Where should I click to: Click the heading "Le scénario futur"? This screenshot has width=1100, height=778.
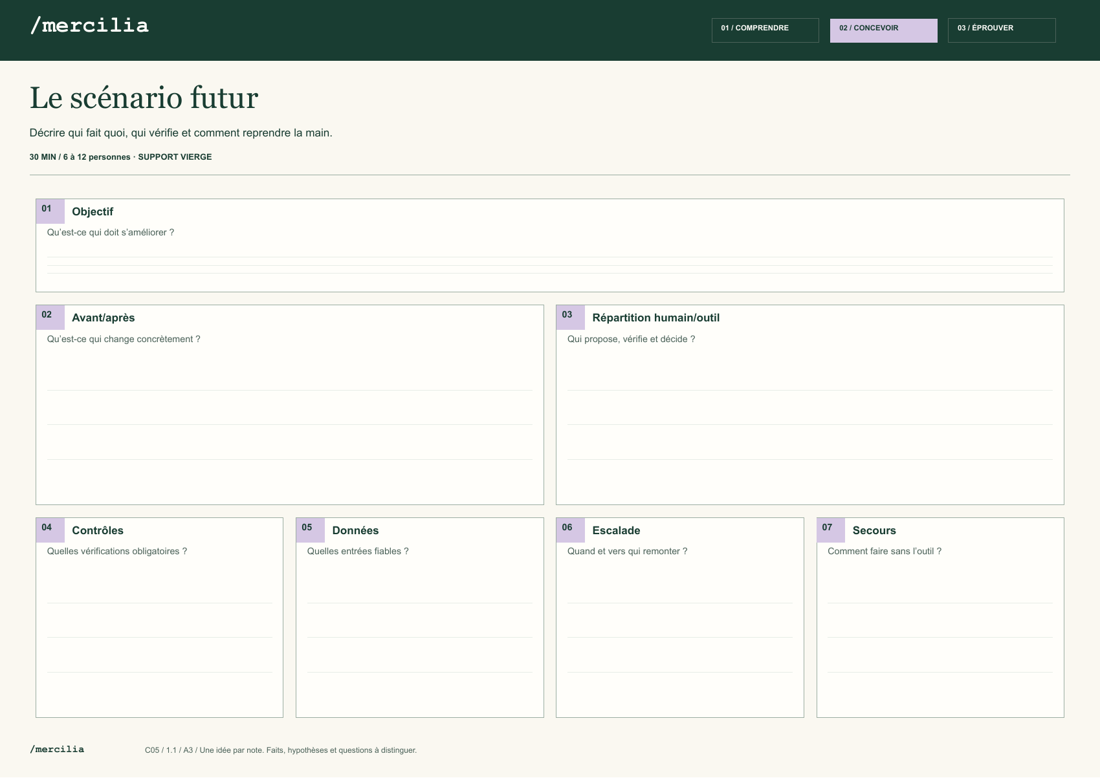[144, 98]
